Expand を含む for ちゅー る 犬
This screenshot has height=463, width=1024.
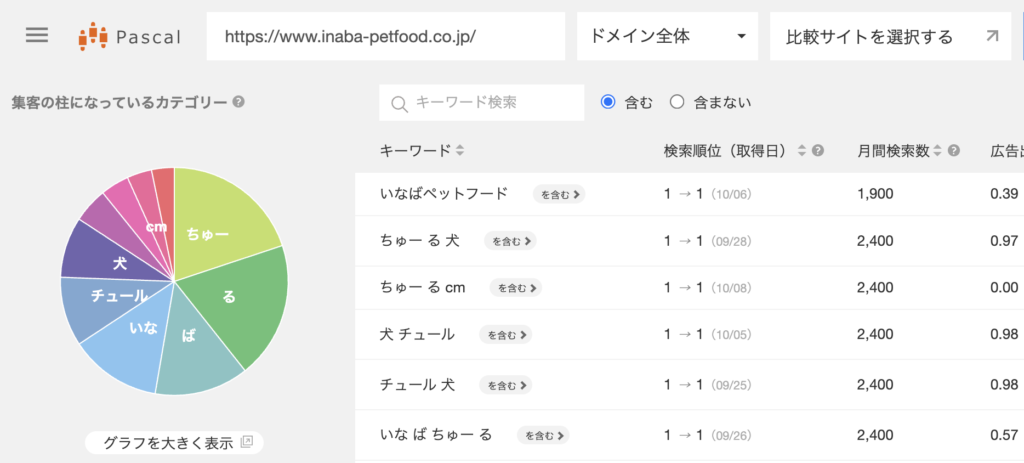510,241
